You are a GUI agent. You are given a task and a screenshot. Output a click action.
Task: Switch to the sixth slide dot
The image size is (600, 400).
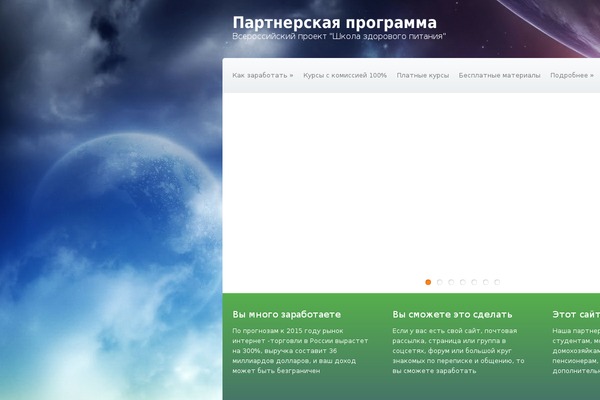[x=486, y=282]
